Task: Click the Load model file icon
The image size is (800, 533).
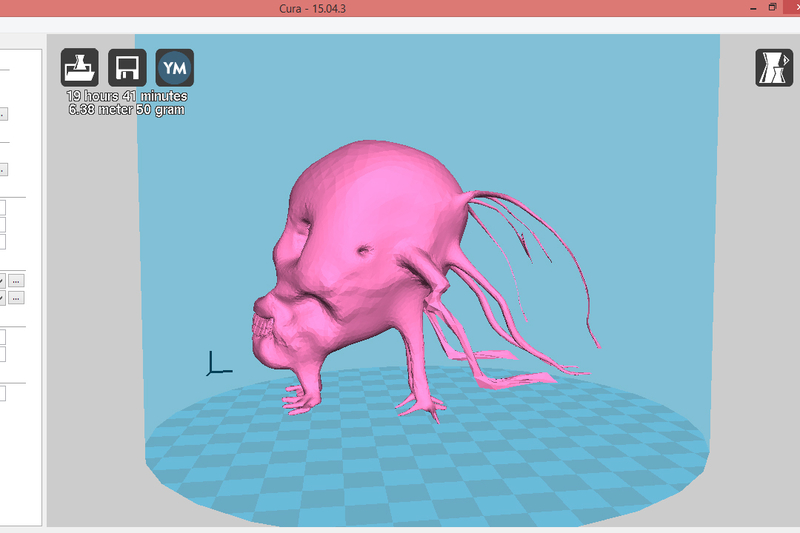Action: (80, 68)
